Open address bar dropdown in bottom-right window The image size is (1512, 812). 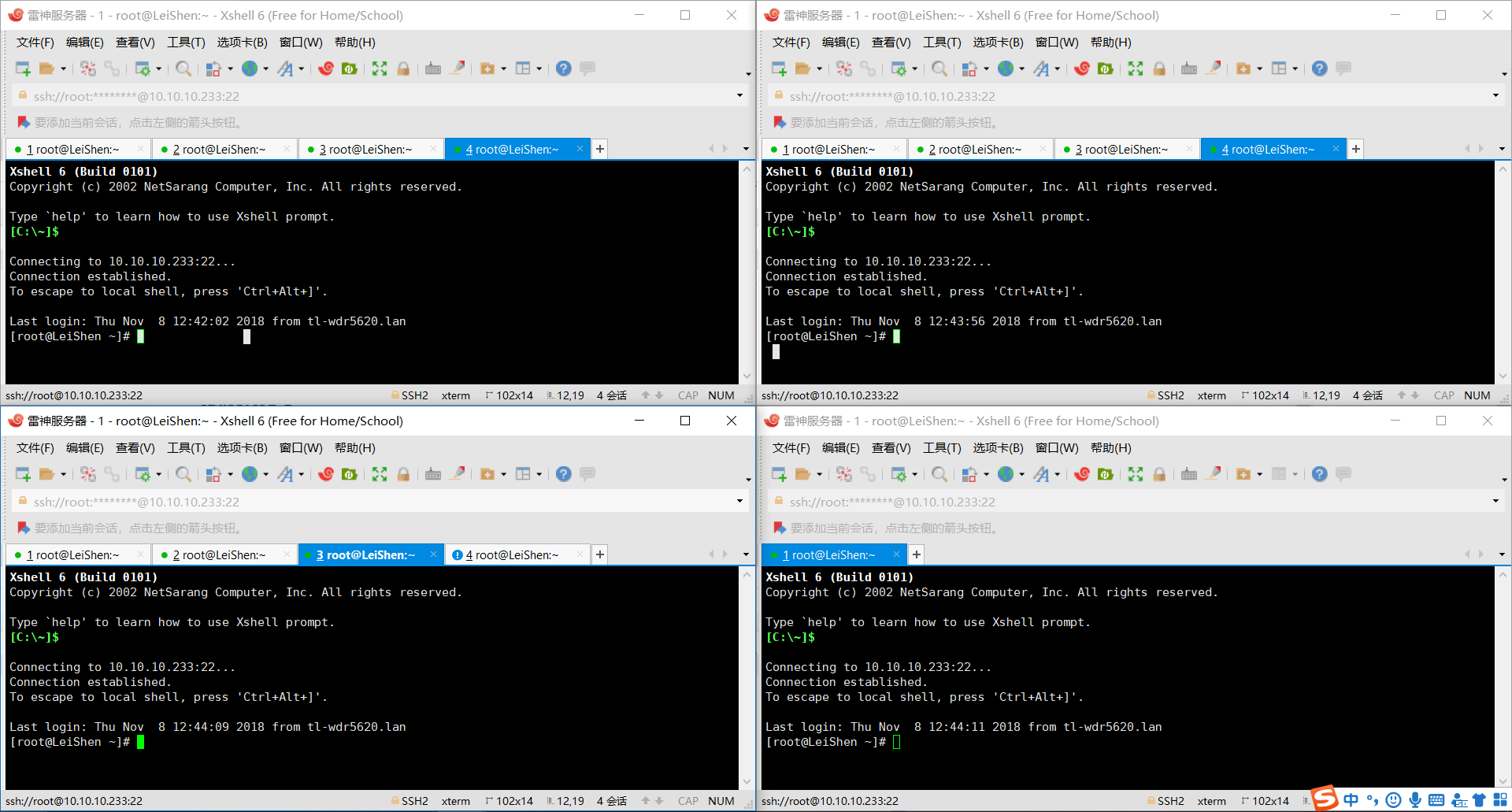coord(1495,501)
